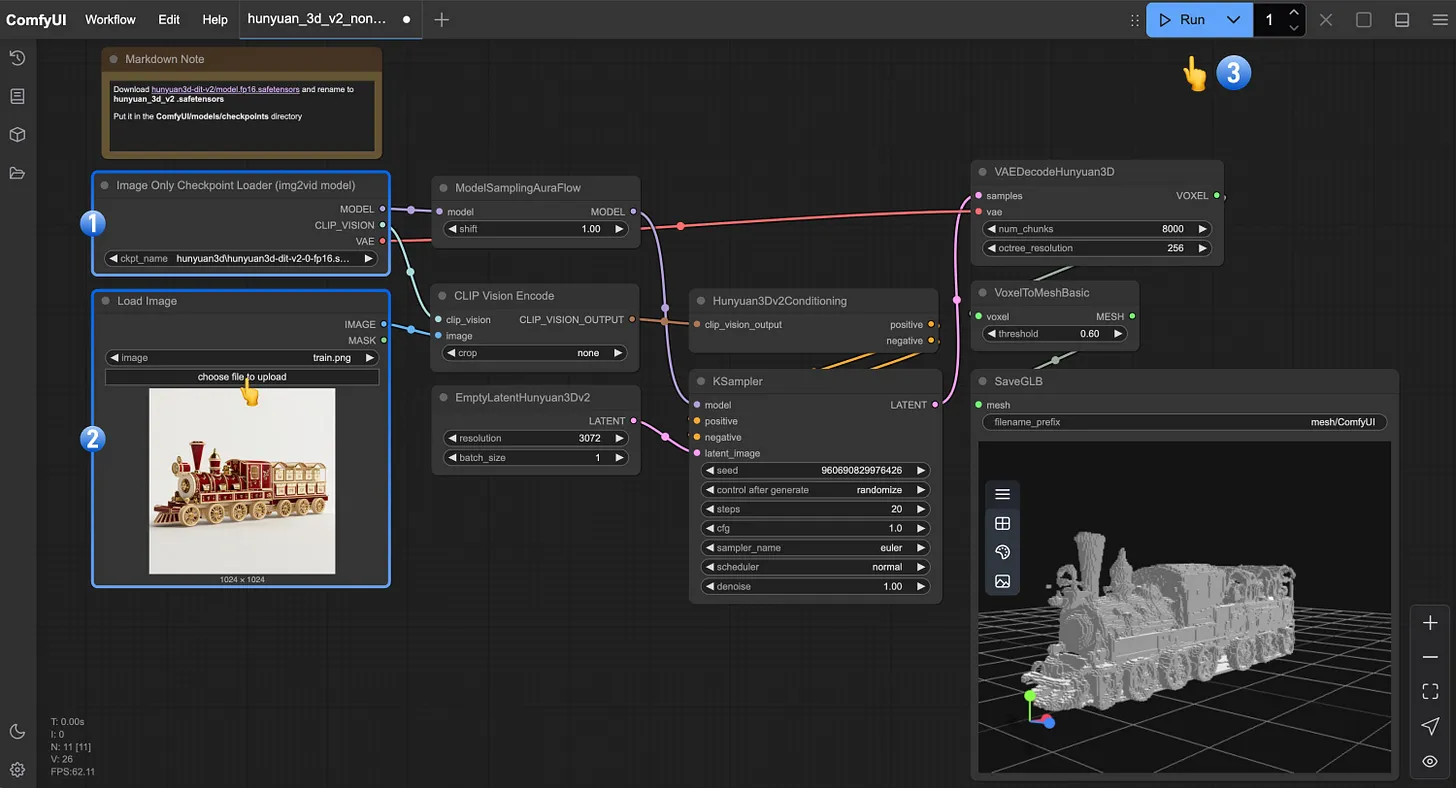Viewport: 1456px width, 788px height.
Task: Toggle dark theme moon icon
Action: coord(17,731)
